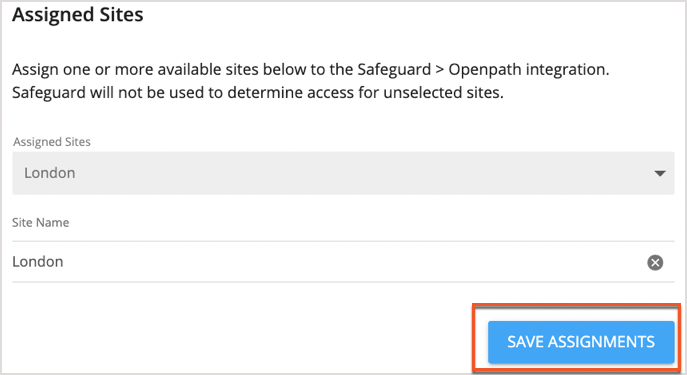Click the Assigned Sites section heading

(78, 14)
